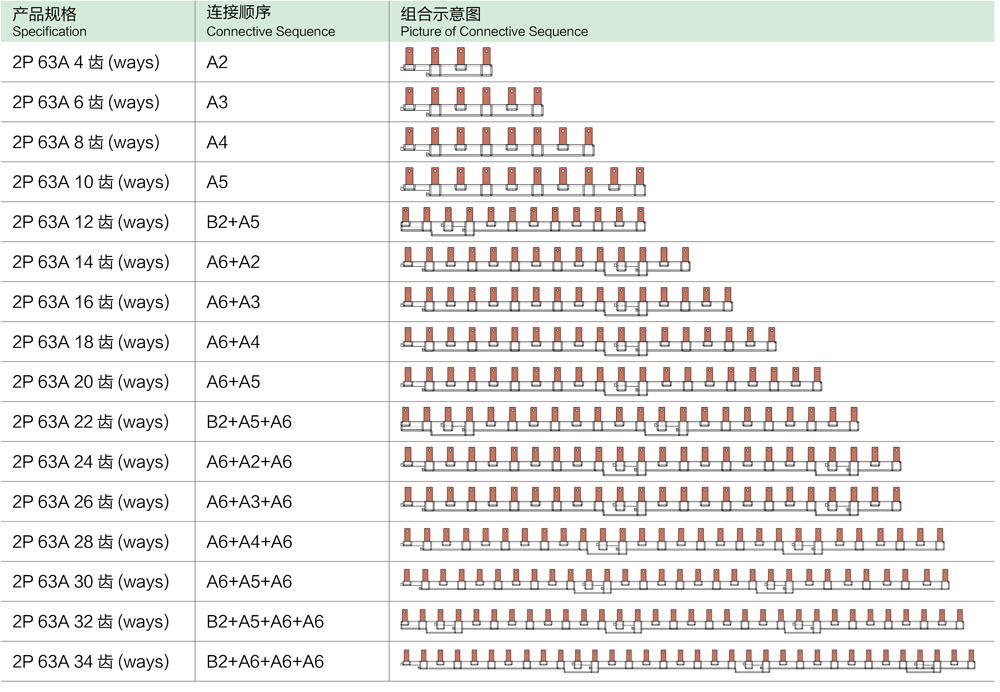Open the busbar diagram in the A2 row
Viewport: 1000px width, 692px height.
click(446, 62)
